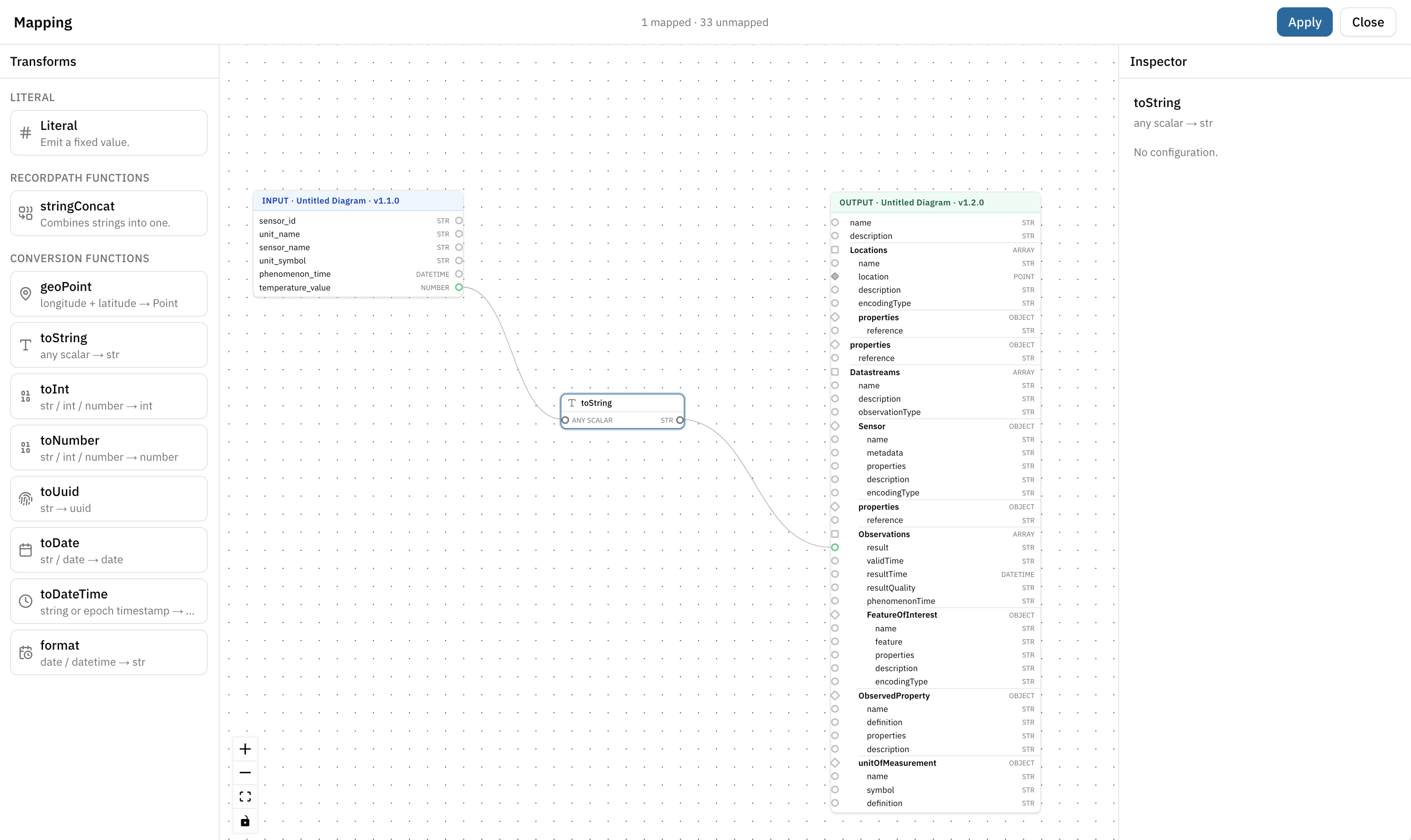Close the mapping dialog
Image resolution: width=1411 pixels, height=840 pixels.
click(x=1368, y=22)
